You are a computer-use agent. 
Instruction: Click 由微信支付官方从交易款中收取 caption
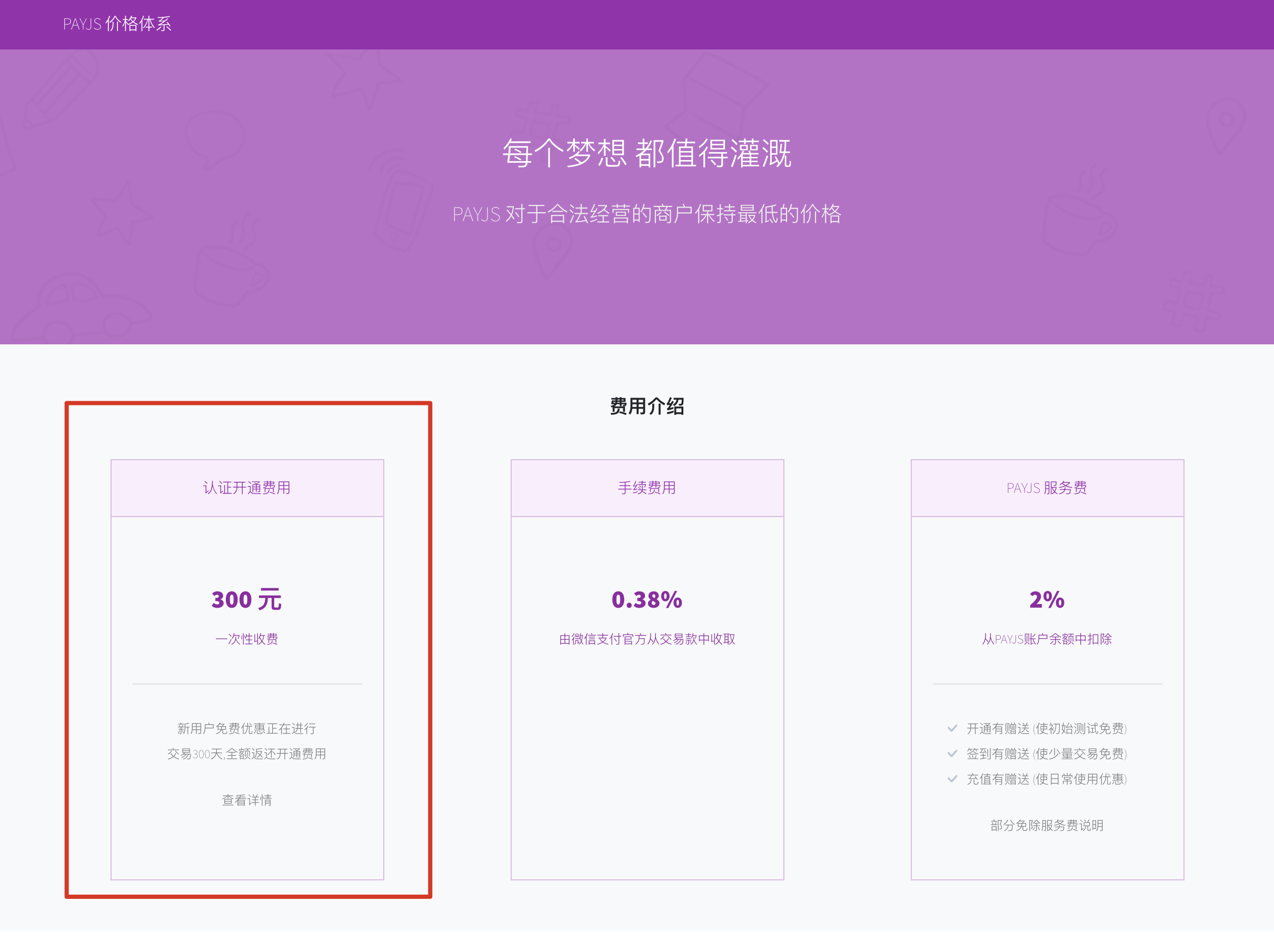click(x=647, y=639)
